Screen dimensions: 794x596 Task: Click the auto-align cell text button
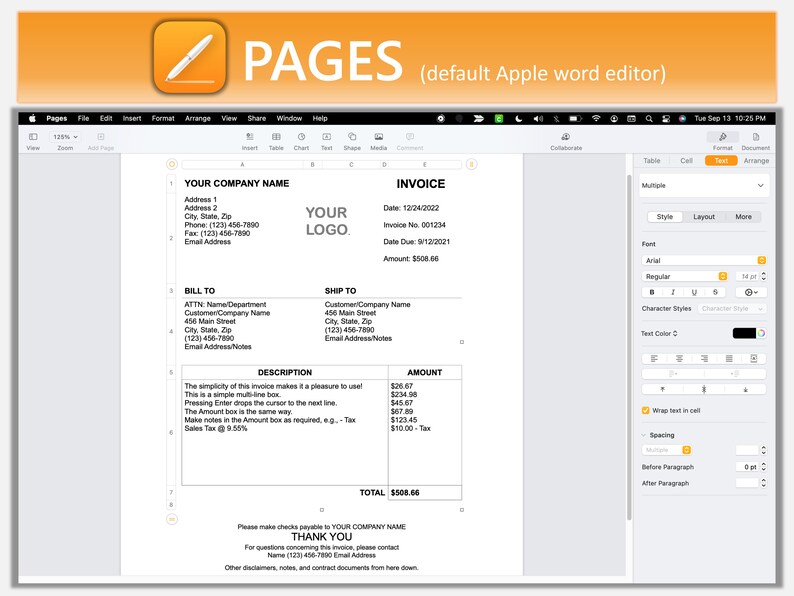[x=753, y=359]
